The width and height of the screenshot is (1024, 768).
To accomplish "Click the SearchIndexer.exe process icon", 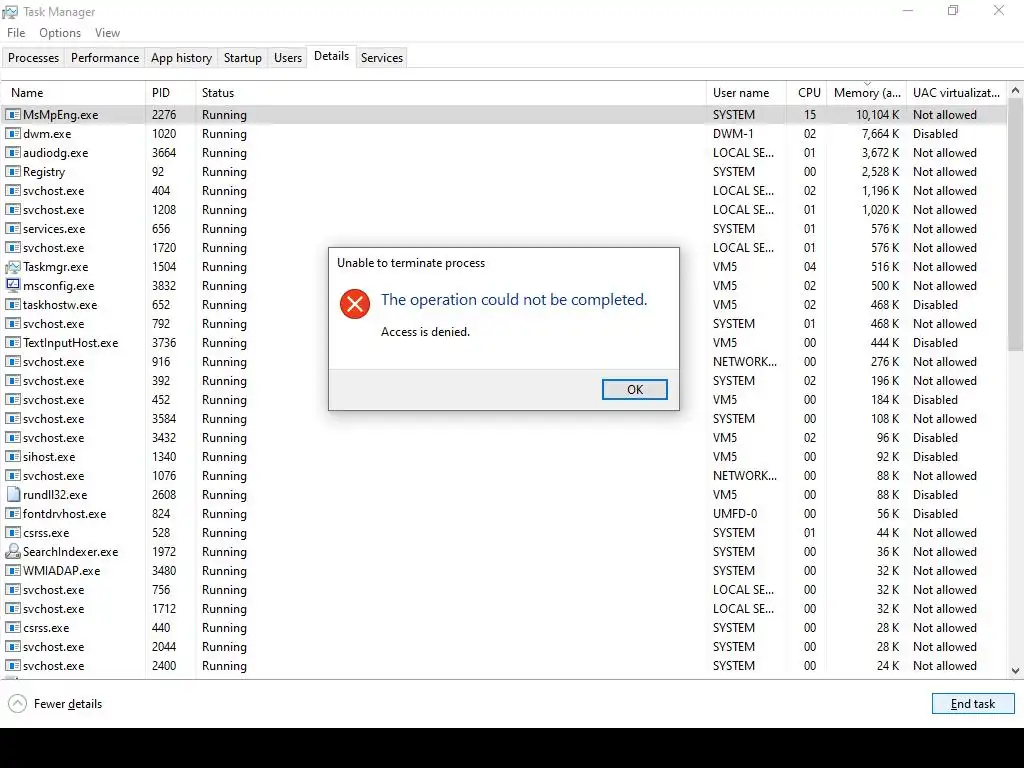I will point(12,552).
